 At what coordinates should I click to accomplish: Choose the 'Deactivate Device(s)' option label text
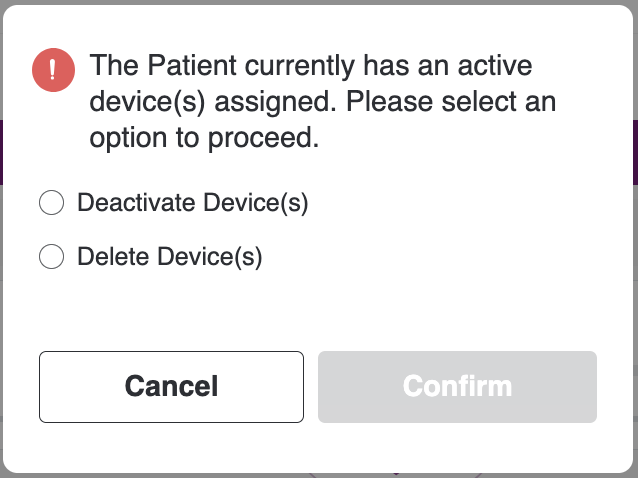click(193, 202)
